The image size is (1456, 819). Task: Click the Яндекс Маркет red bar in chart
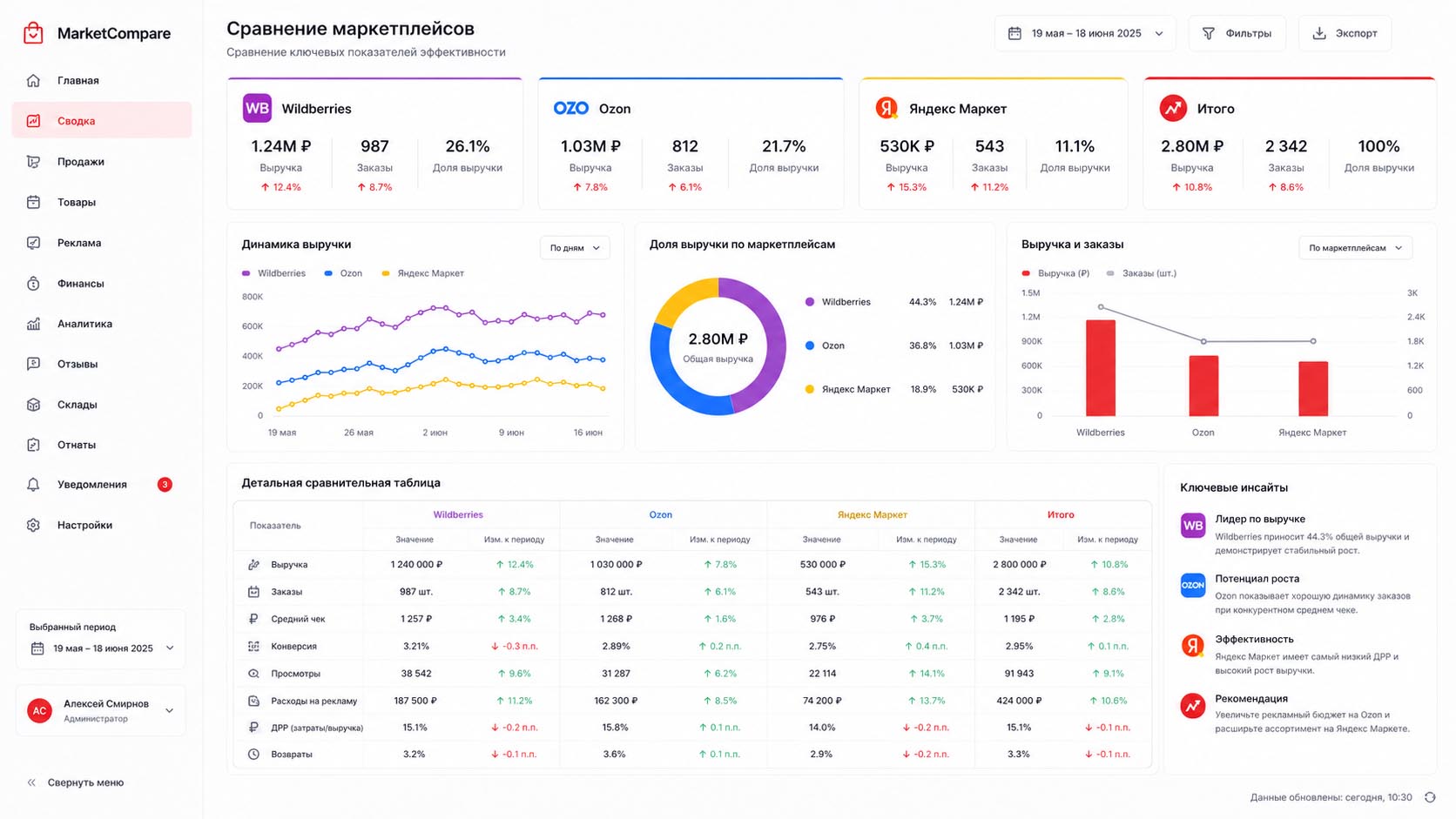pos(1313,389)
